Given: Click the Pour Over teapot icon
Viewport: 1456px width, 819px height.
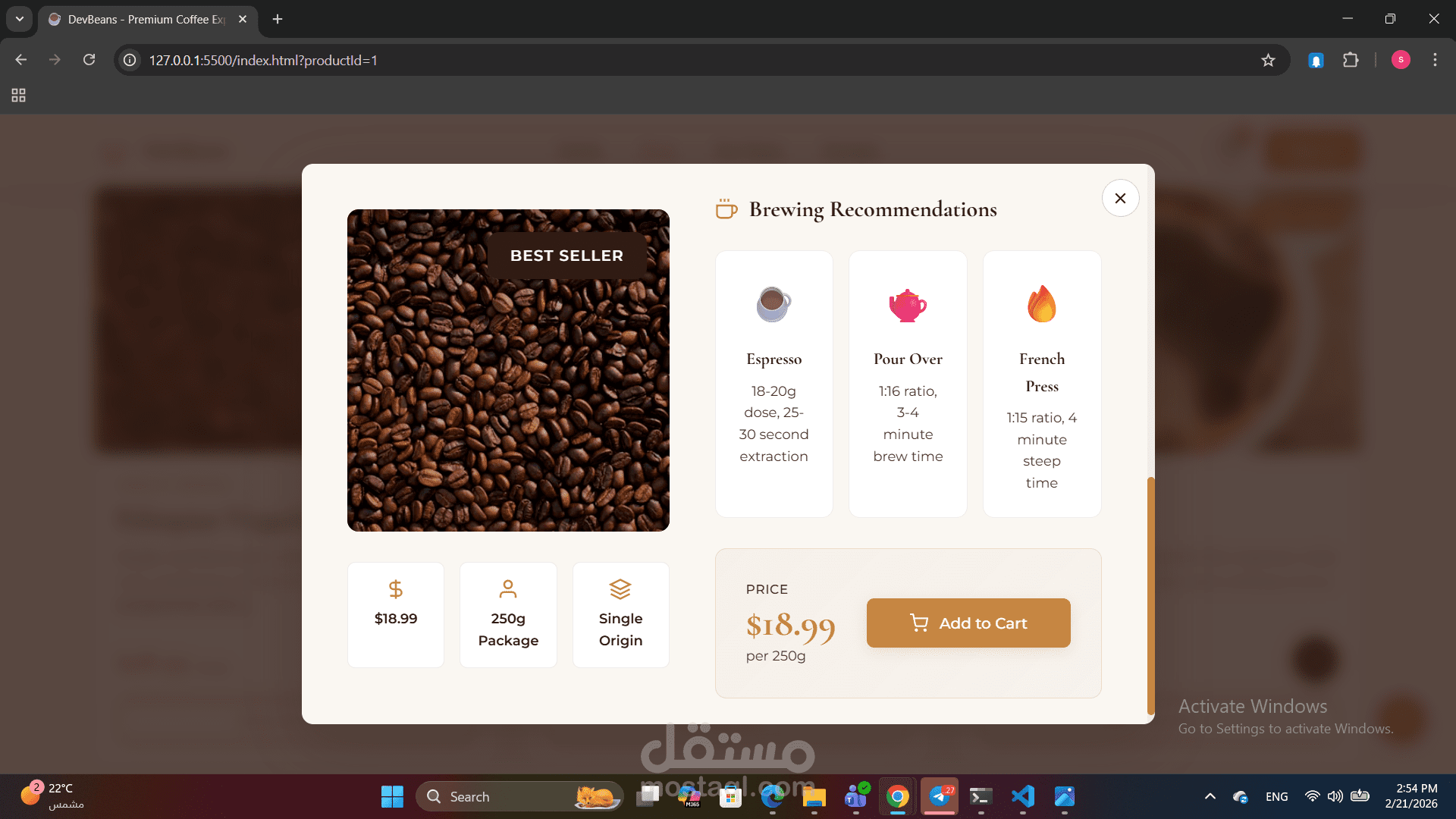Looking at the screenshot, I should pos(908,306).
